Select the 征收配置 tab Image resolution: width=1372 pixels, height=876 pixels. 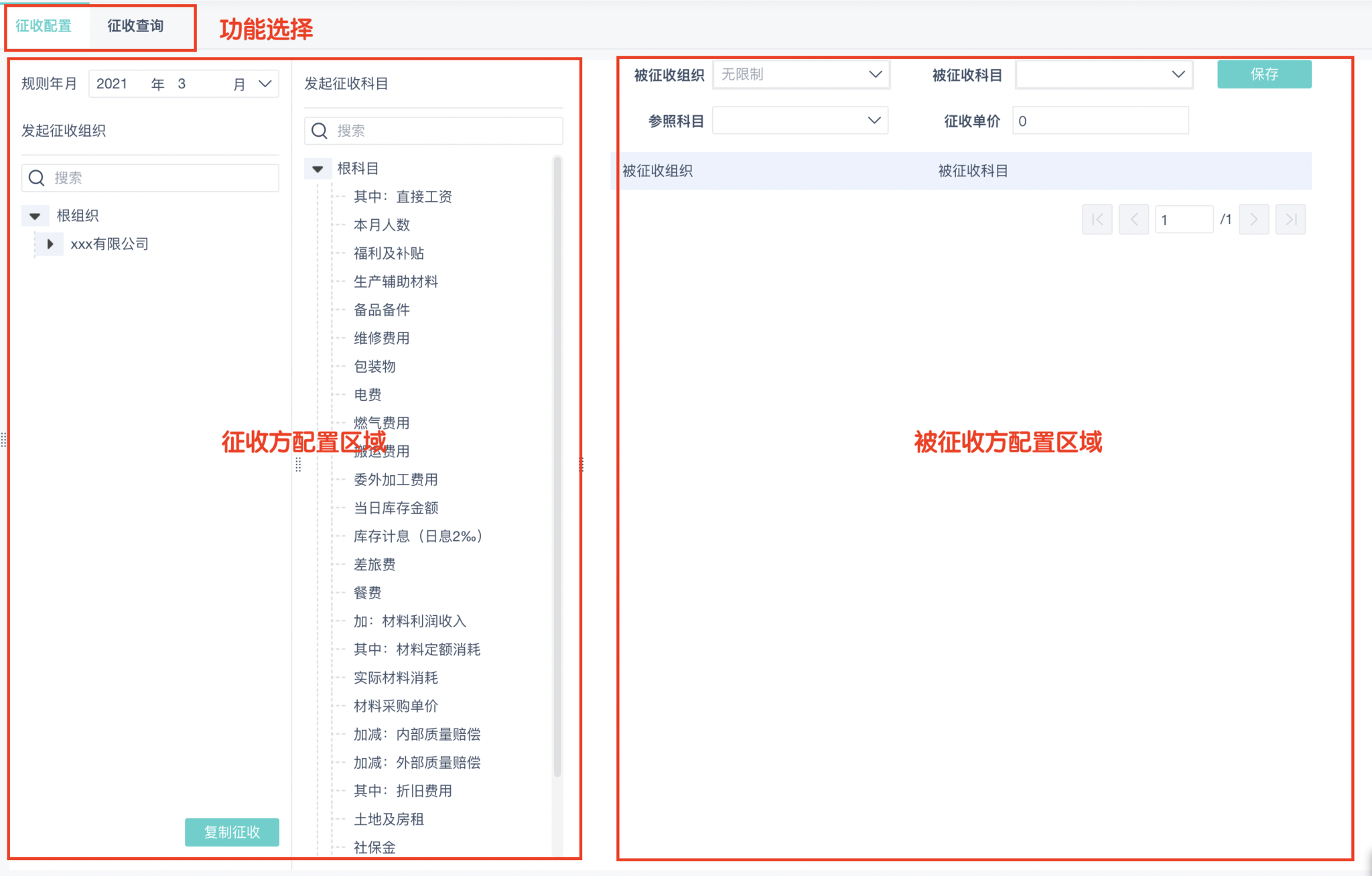(x=44, y=26)
